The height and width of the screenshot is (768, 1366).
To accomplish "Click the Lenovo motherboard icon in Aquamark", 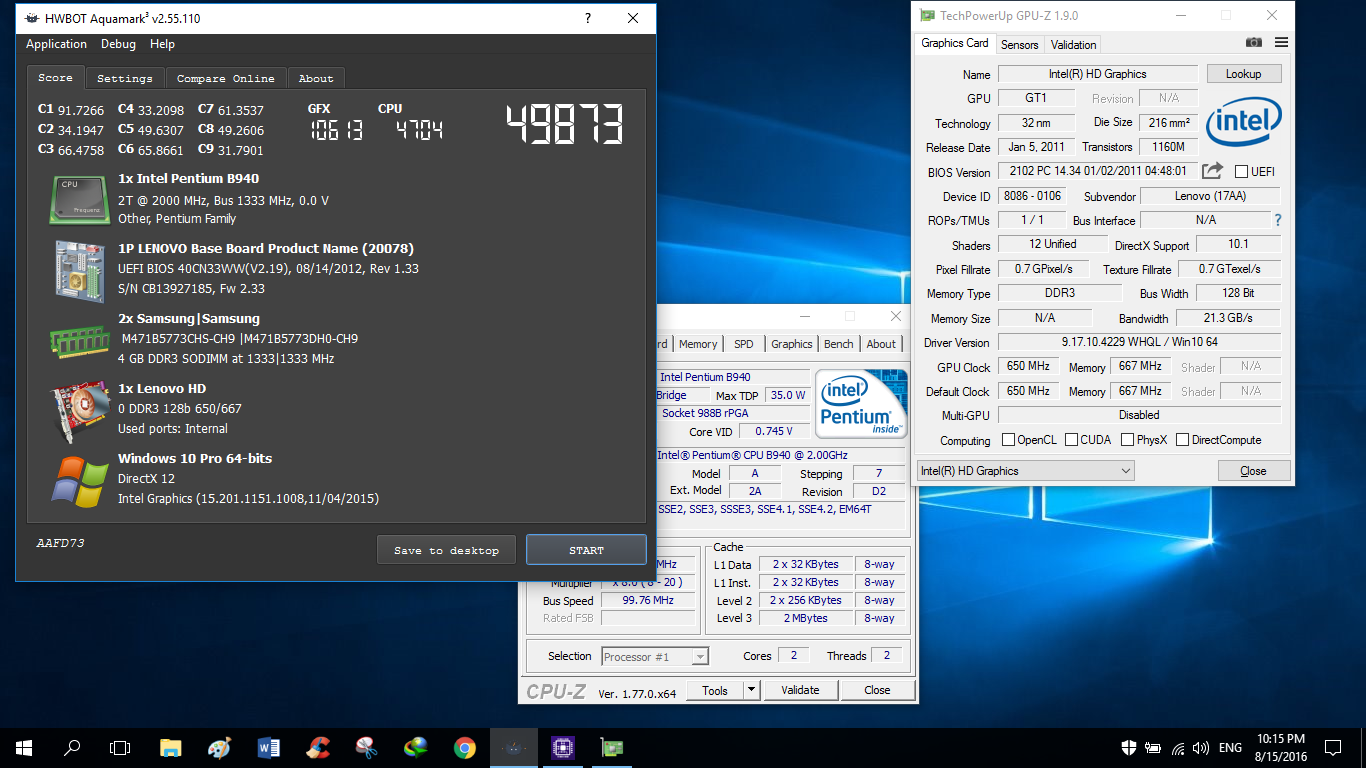I will [80, 270].
